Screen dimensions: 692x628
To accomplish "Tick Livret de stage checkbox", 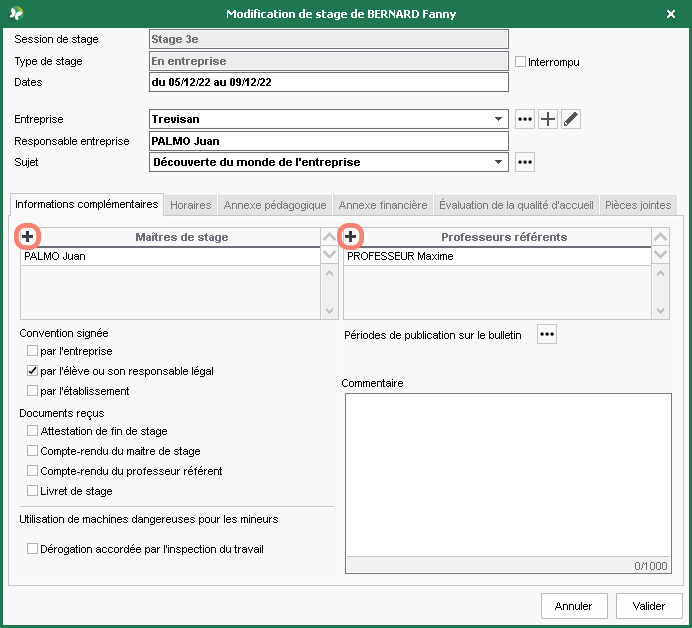I will tap(32, 491).
